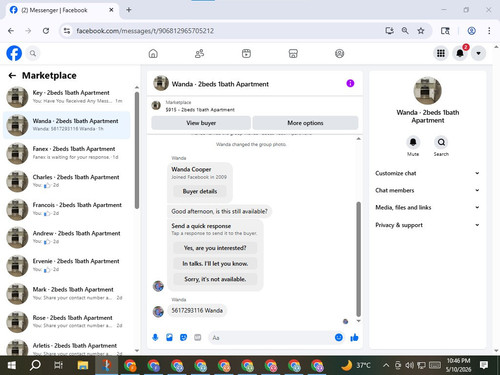Bookmark this page with the star icon

[x=421, y=31]
